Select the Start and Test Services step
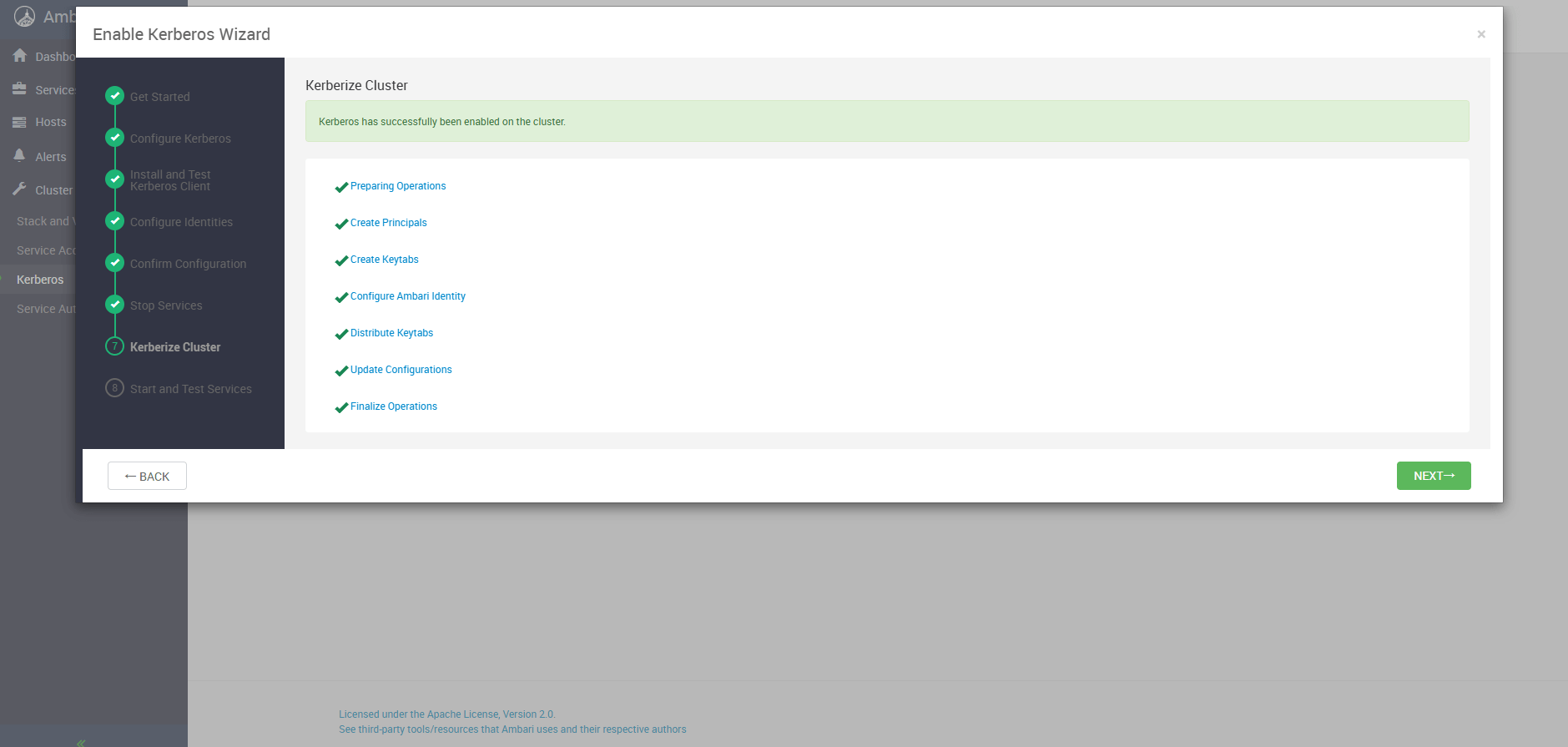 [191, 389]
